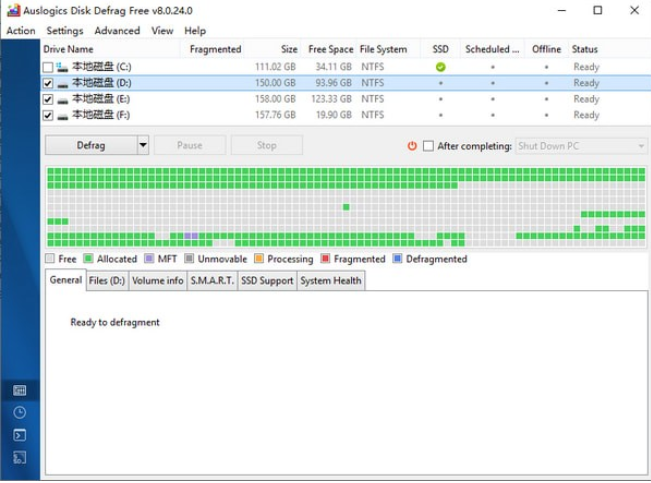This screenshot has width=651, height=483.
Task: Switch to the S.M.A.R.T. tab
Action: click(212, 281)
